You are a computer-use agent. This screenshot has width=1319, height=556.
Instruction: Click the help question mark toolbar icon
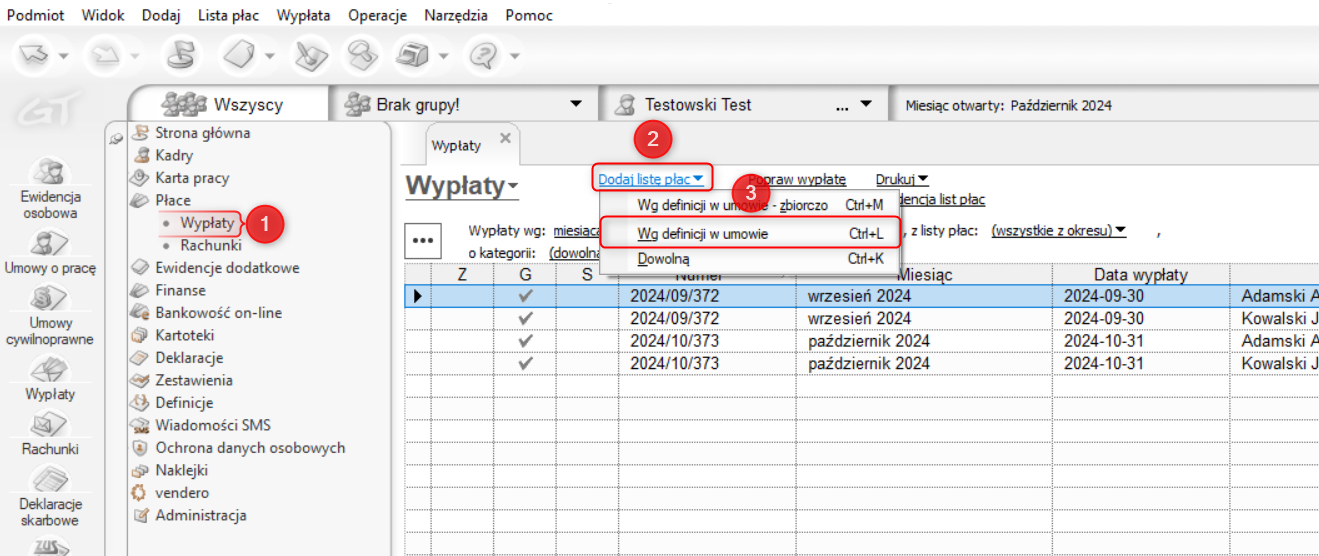point(484,55)
